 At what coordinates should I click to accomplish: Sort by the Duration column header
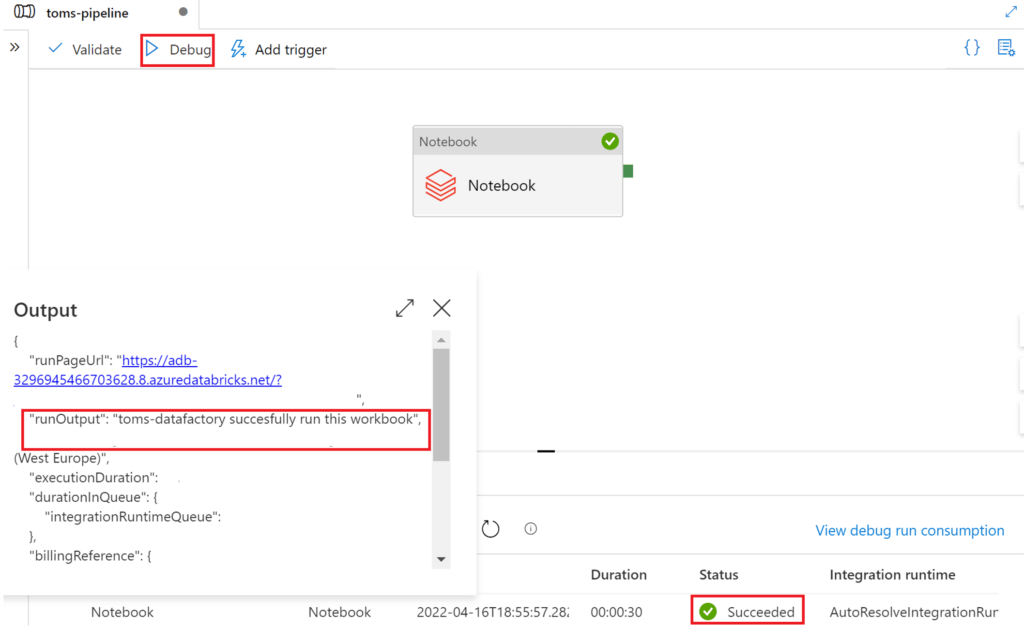(x=618, y=575)
